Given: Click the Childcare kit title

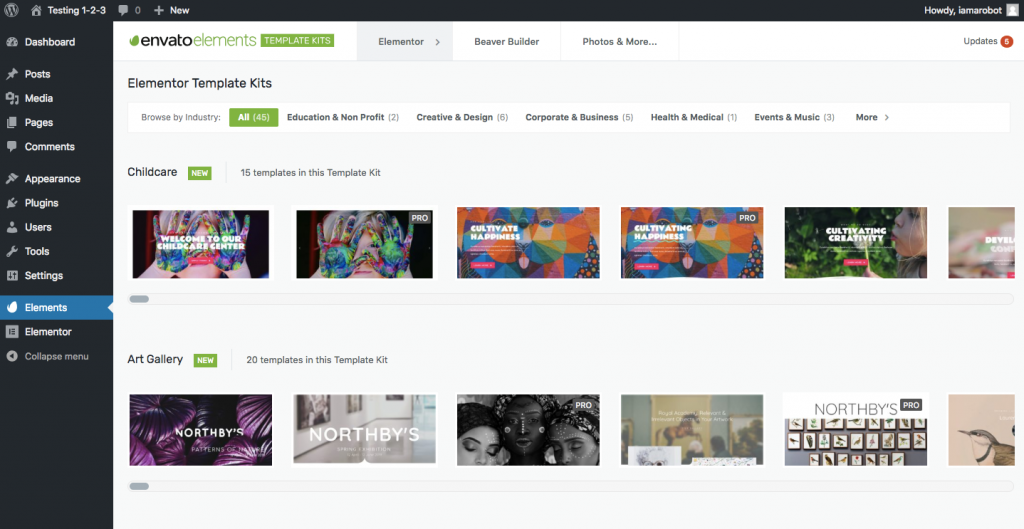Looking at the screenshot, I should pyautogui.click(x=152, y=172).
